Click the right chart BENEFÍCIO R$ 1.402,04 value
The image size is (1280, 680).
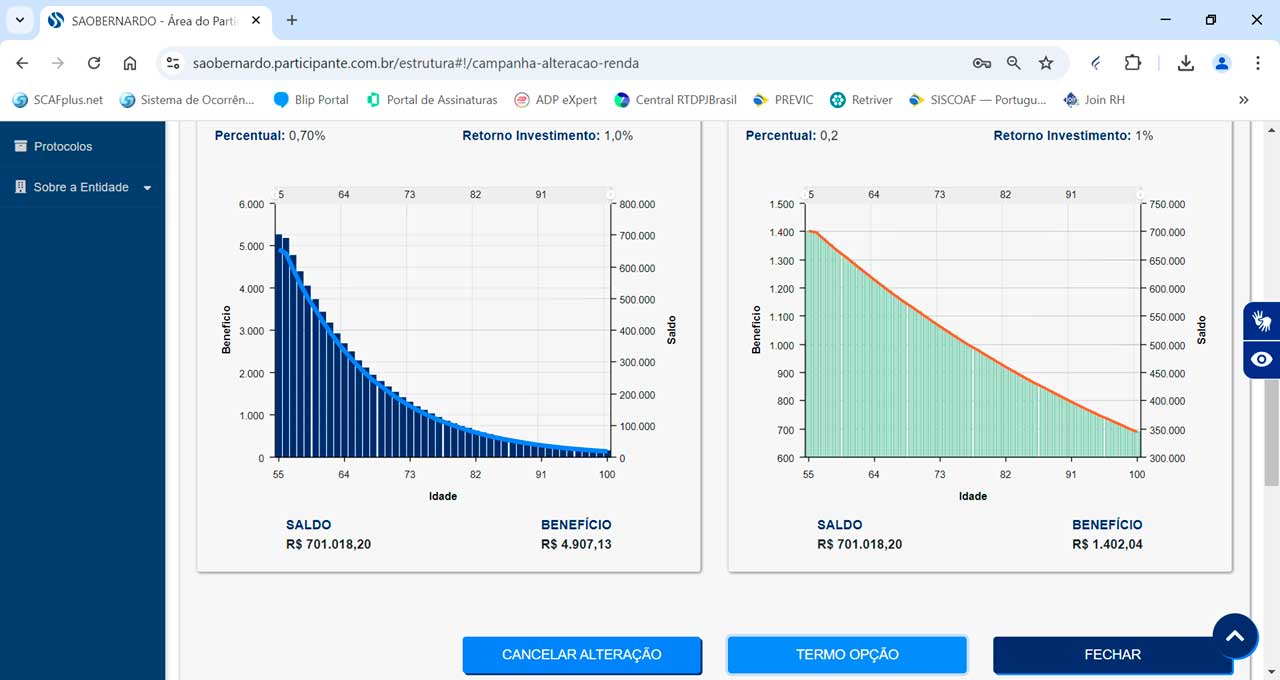(1107, 545)
